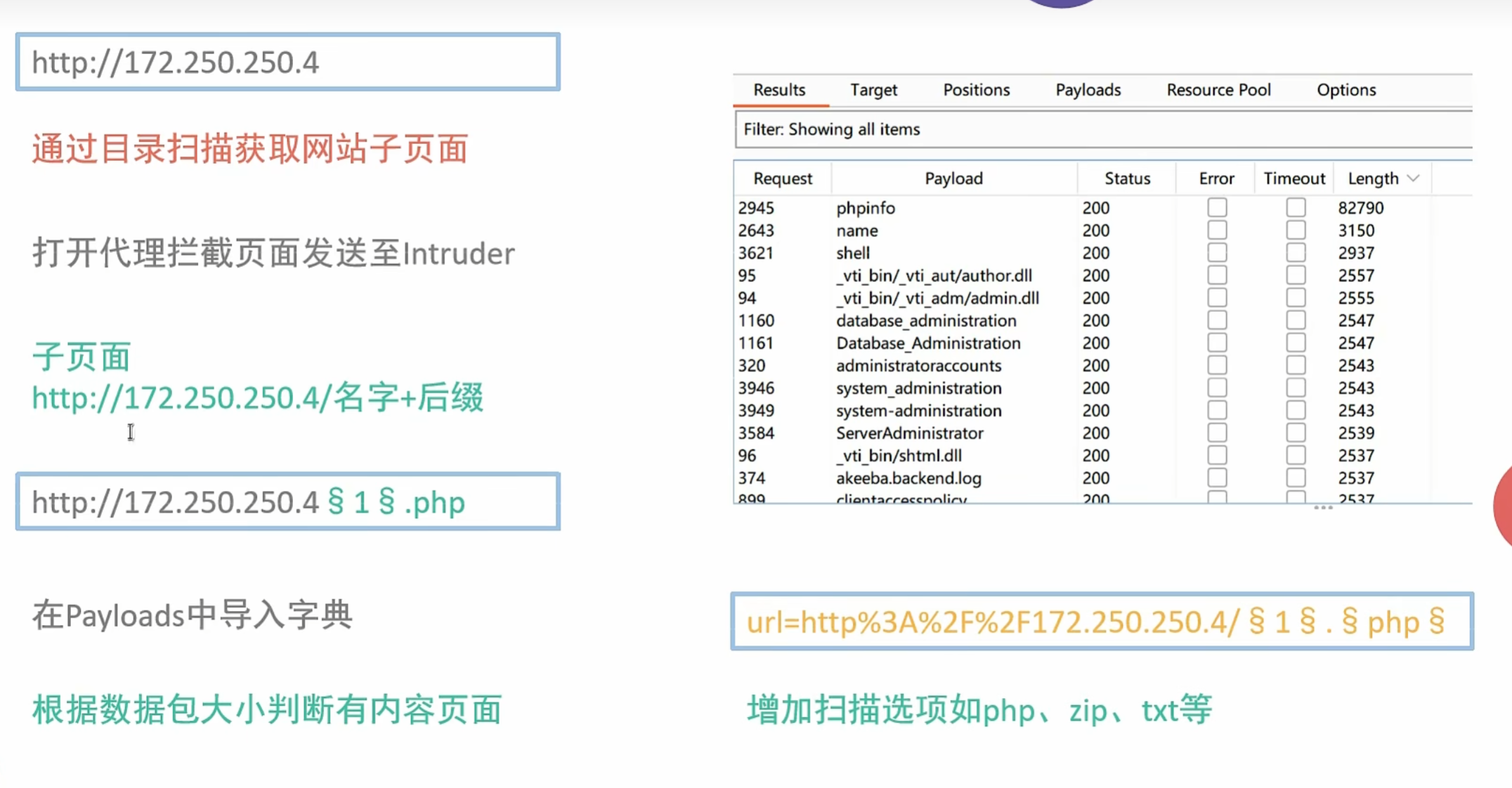
Task: Open the Positions tab
Action: (x=976, y=90)
